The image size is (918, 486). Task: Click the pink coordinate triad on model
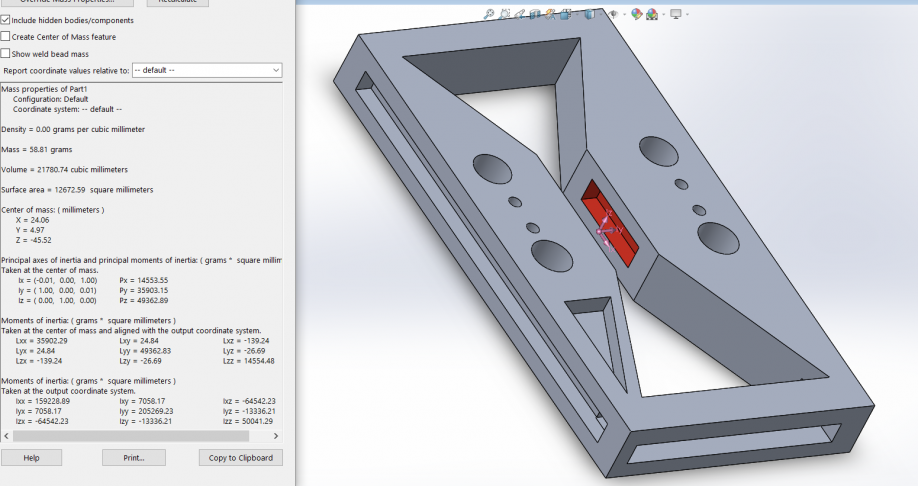[x=608, y=230]
